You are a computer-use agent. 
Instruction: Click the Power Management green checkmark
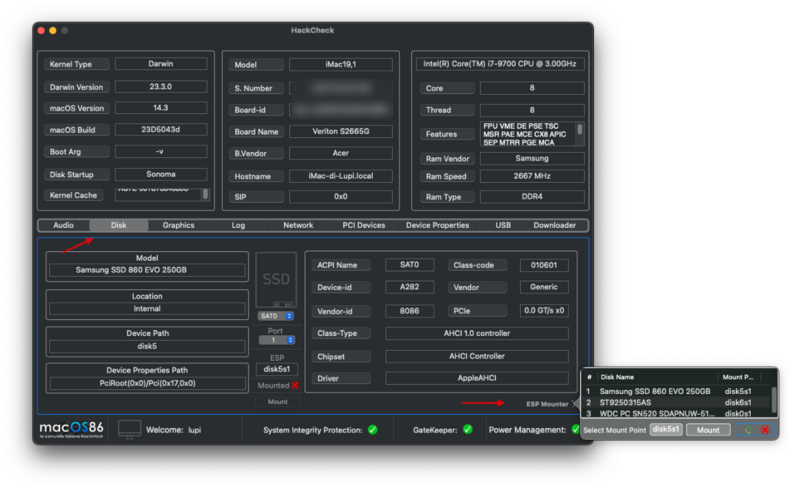pyautogui.click(x=577, y=430)
